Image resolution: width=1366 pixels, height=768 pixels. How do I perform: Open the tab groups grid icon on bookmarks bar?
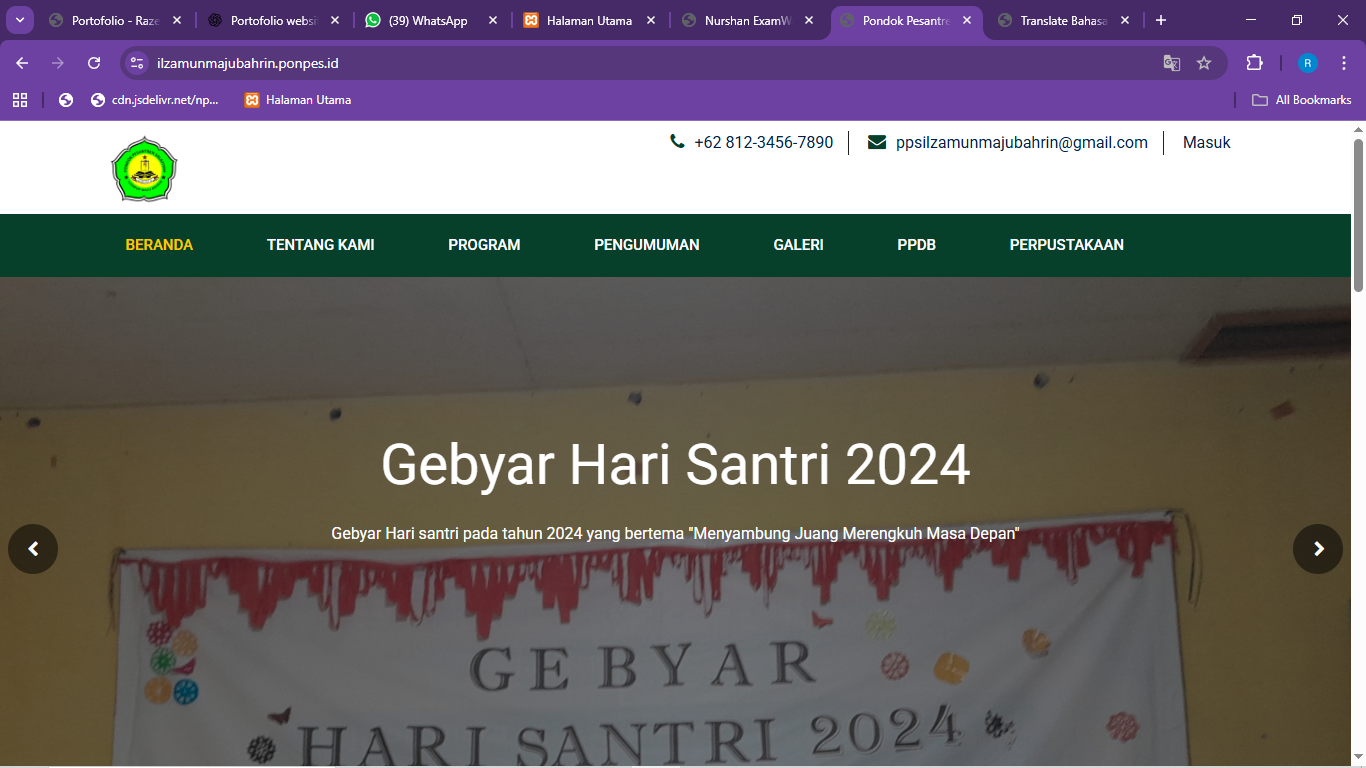coord(19,100)
